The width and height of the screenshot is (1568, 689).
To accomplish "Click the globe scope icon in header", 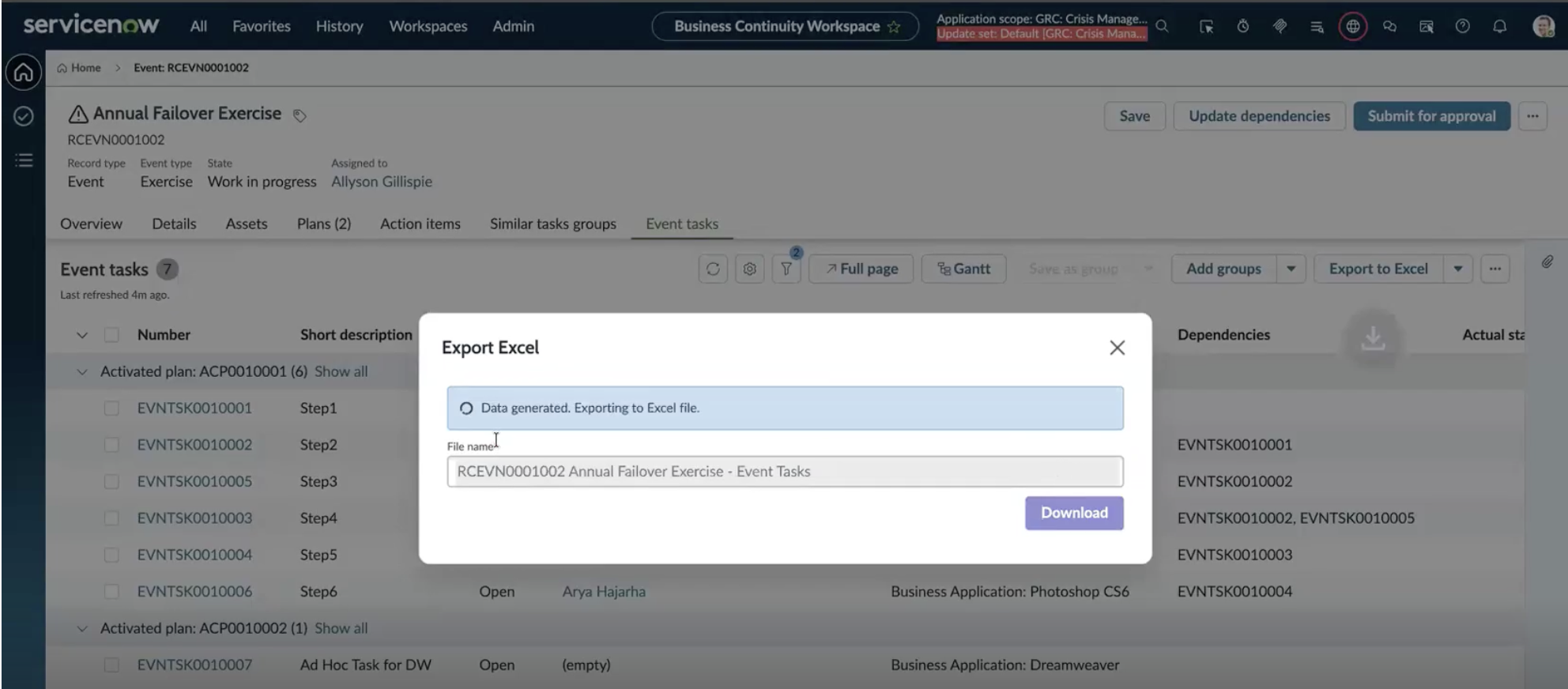I will click(x=1353, y=26).
